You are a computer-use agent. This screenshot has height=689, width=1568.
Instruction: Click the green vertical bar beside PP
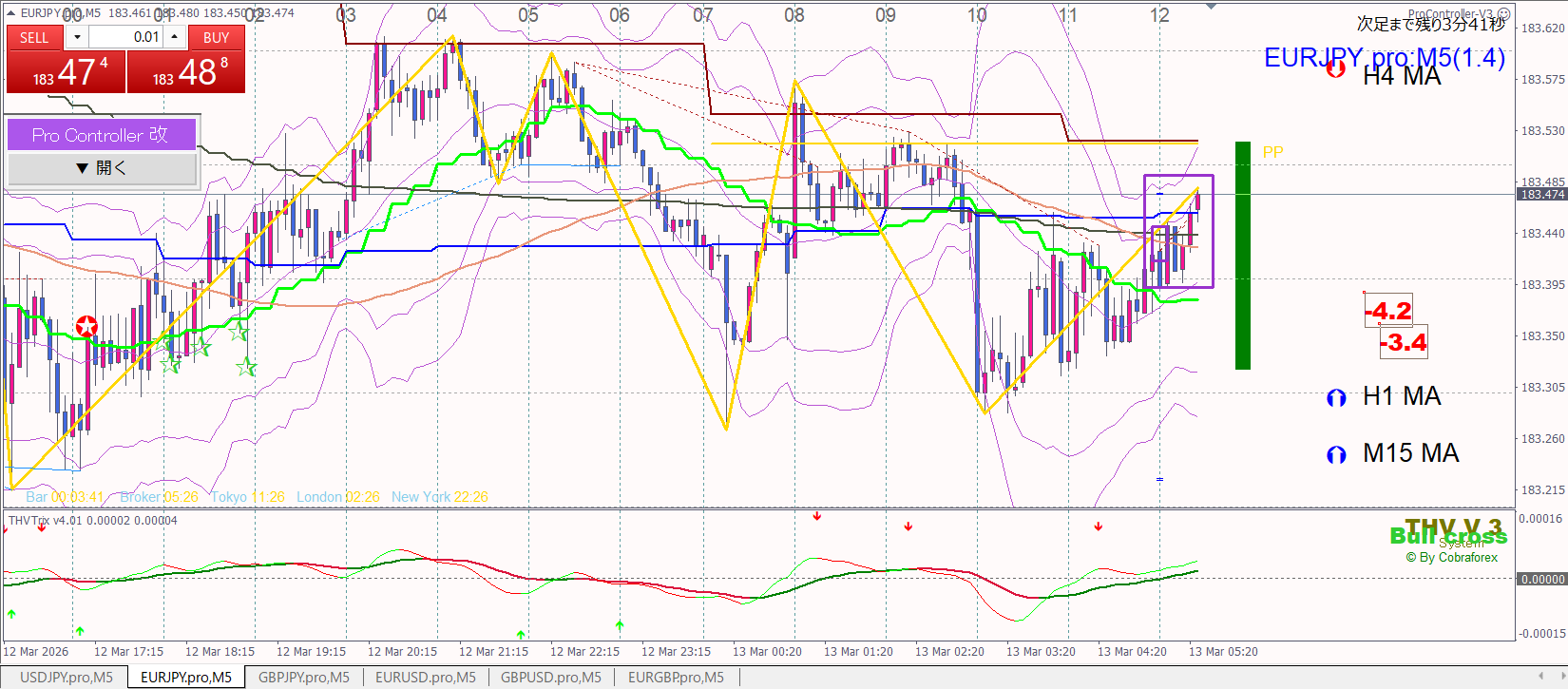(x=1242, y=255)
